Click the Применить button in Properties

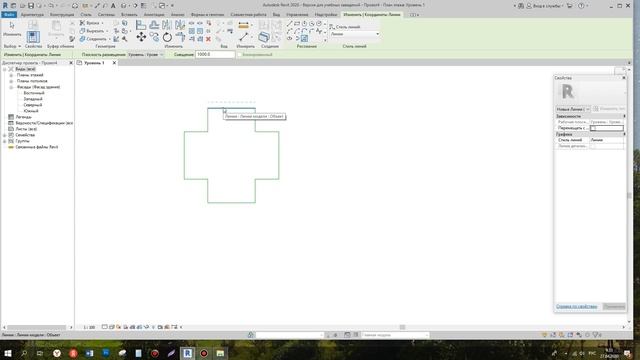tap(614, 307)
